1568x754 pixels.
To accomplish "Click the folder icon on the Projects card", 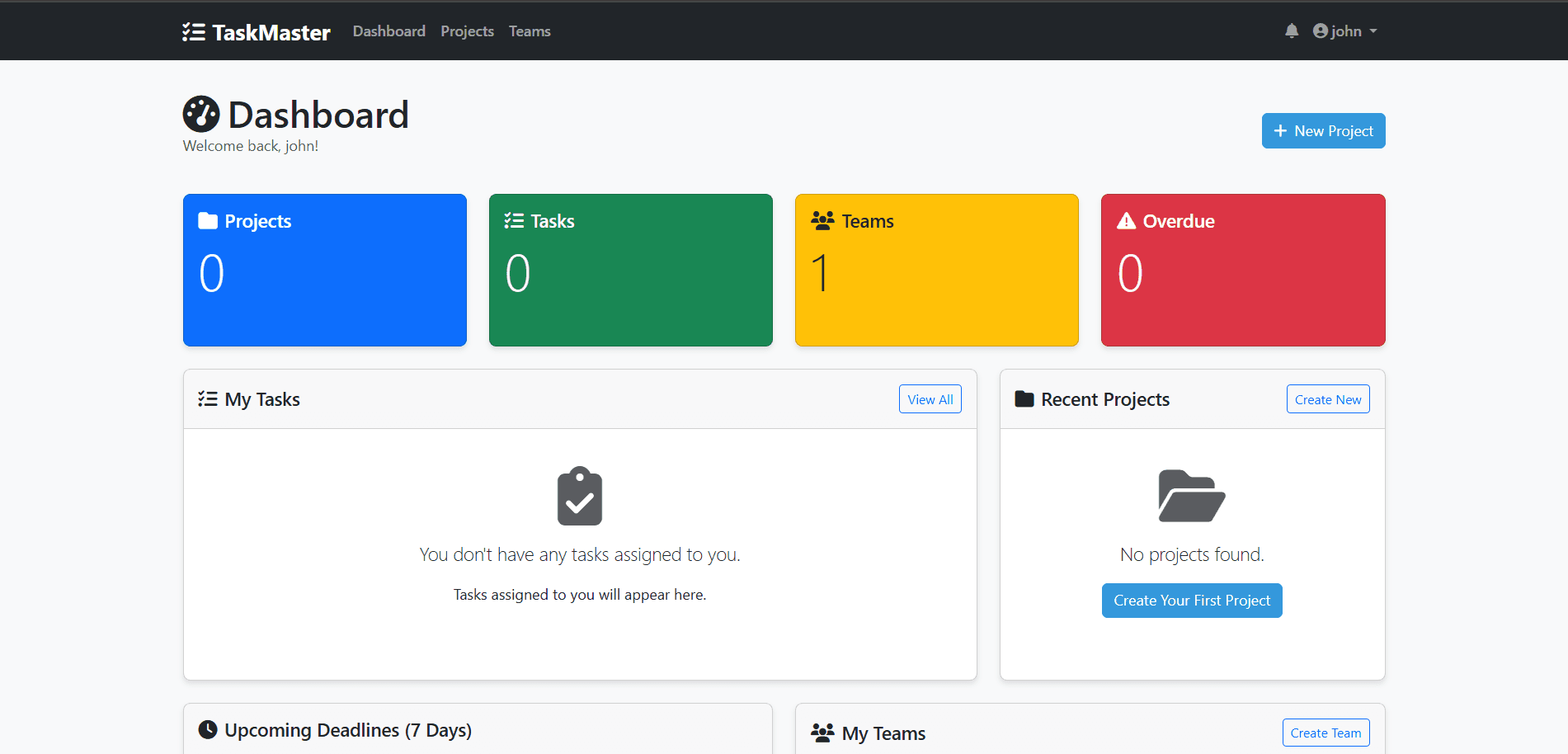I will click(x=205, y=220).
